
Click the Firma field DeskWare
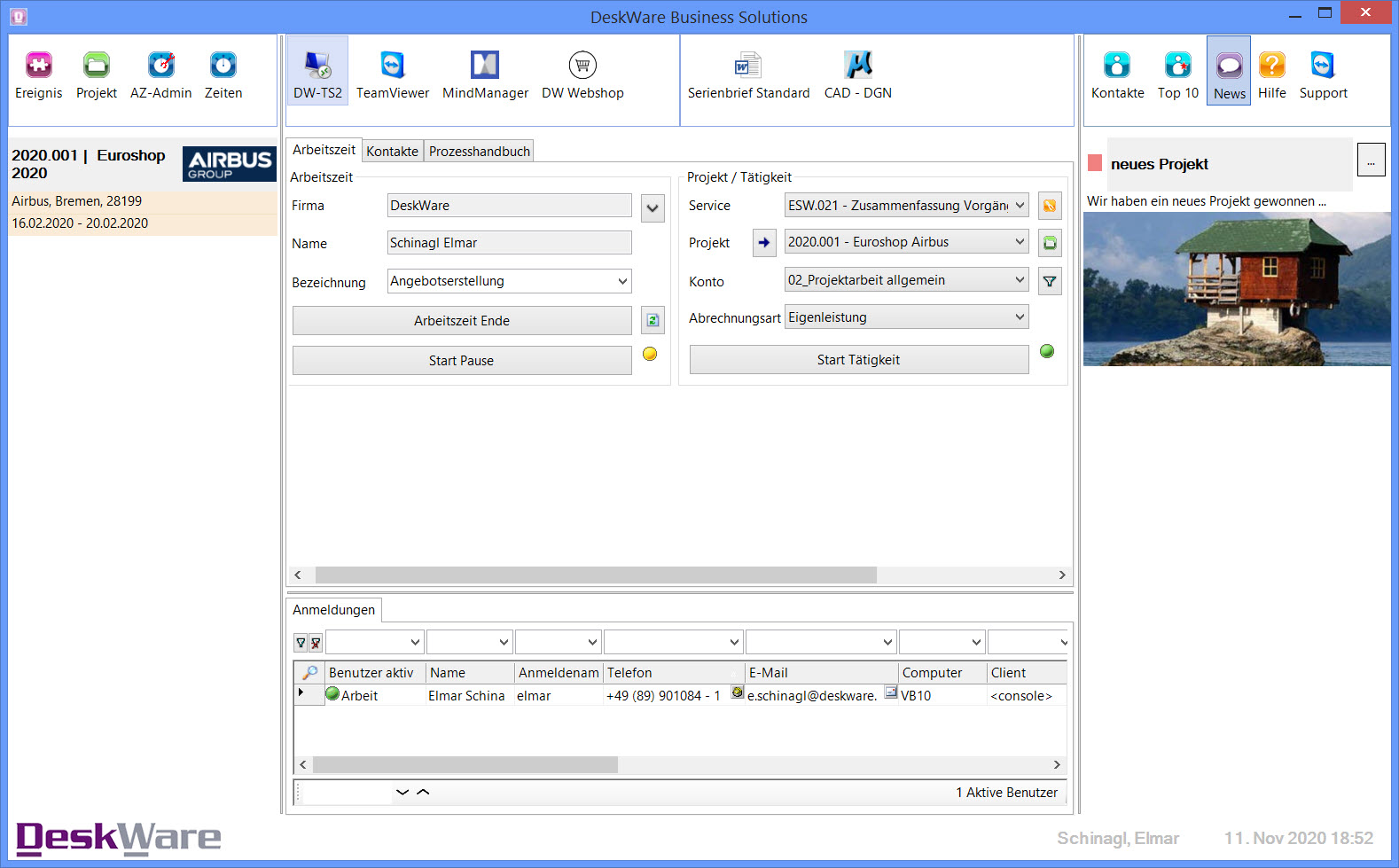click(510, 206)
